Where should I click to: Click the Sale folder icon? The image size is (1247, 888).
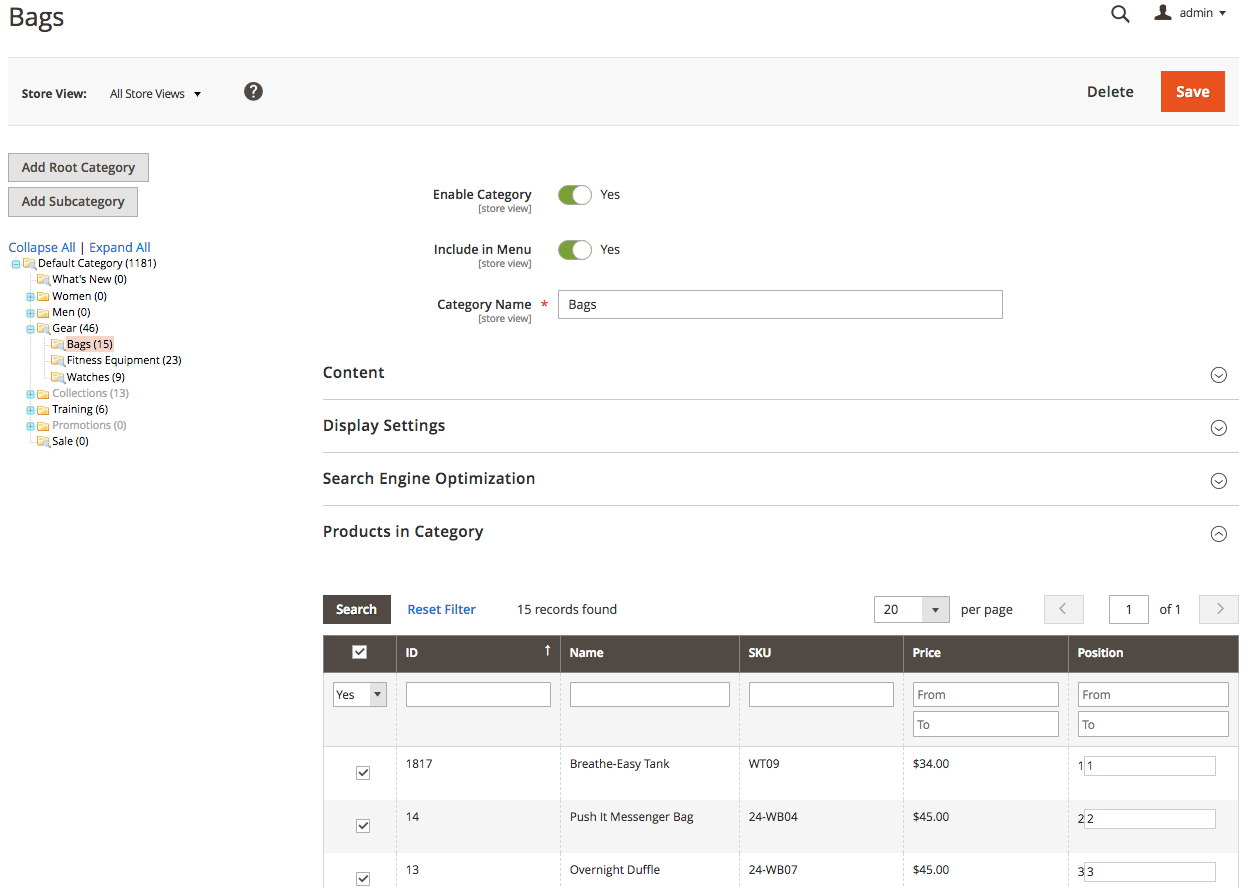coord(43,441)
